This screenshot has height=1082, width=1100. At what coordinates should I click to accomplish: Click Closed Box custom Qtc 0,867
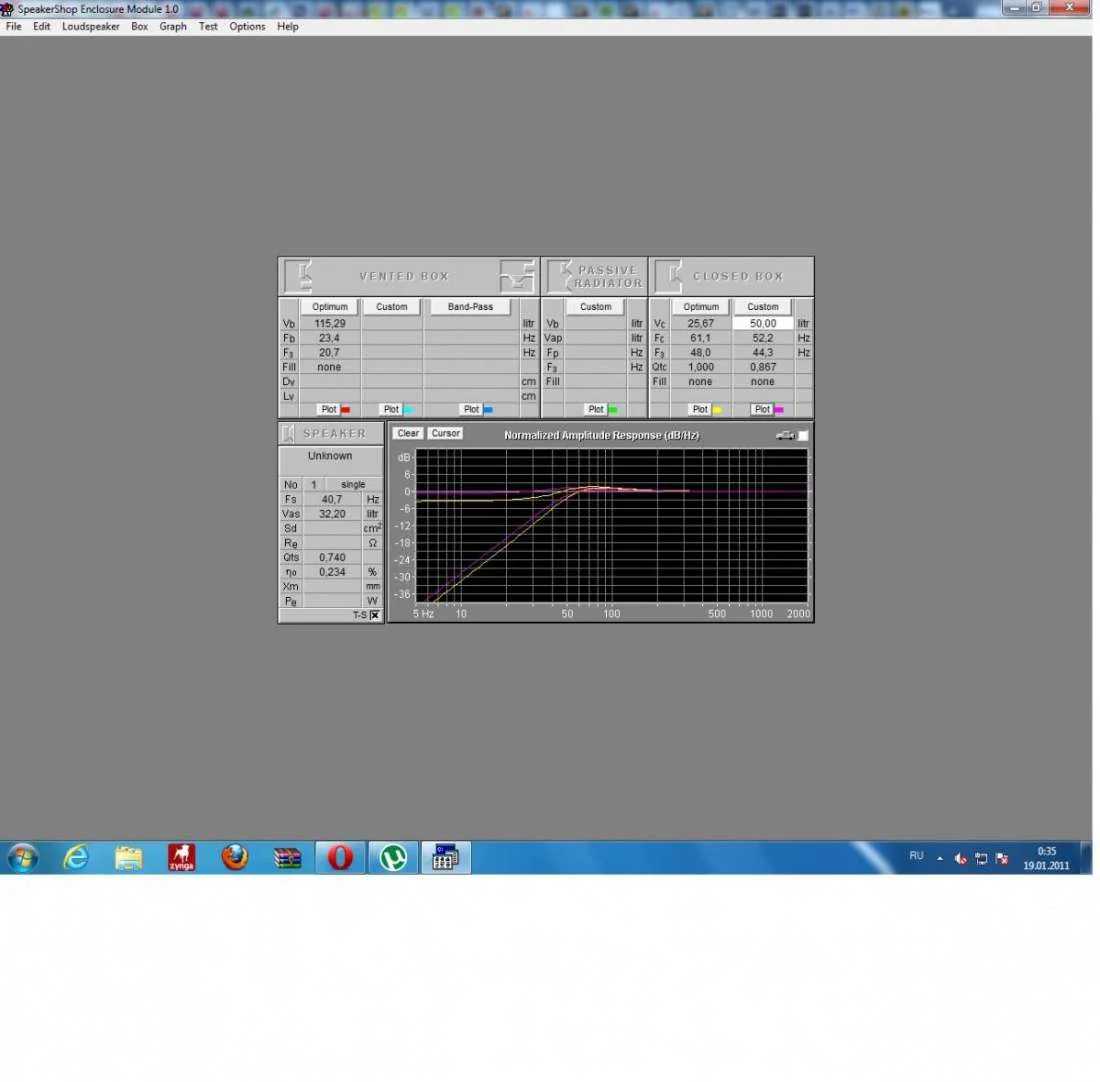click(x=763, y=367)
